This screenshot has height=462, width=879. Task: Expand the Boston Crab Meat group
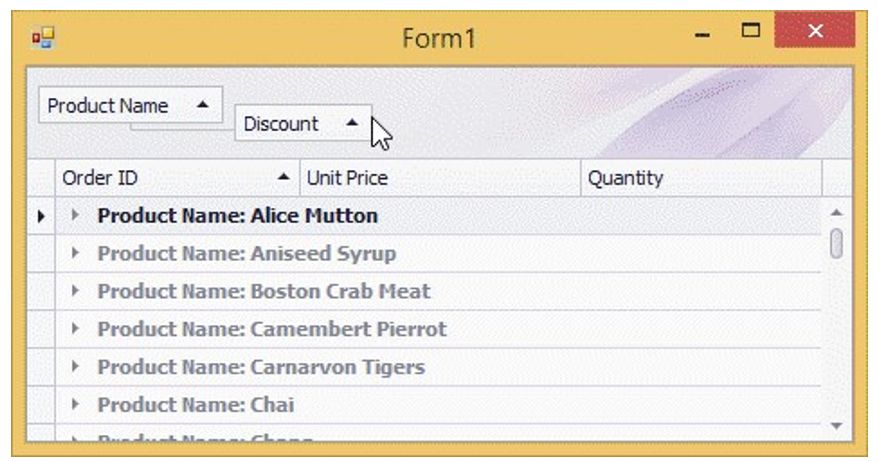[76, 292]
